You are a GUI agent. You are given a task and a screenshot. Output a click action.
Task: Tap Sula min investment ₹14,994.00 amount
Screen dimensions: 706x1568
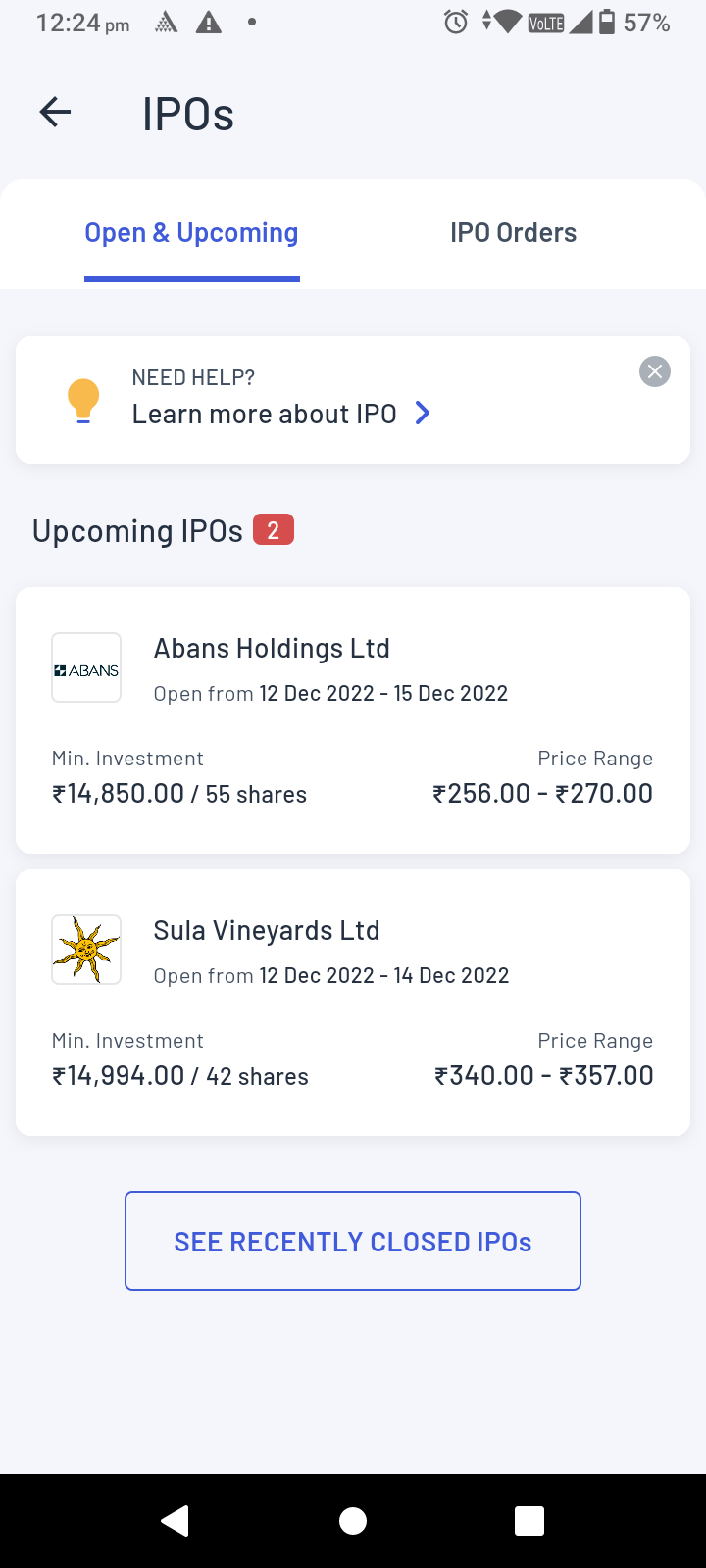coord(119,1076)
